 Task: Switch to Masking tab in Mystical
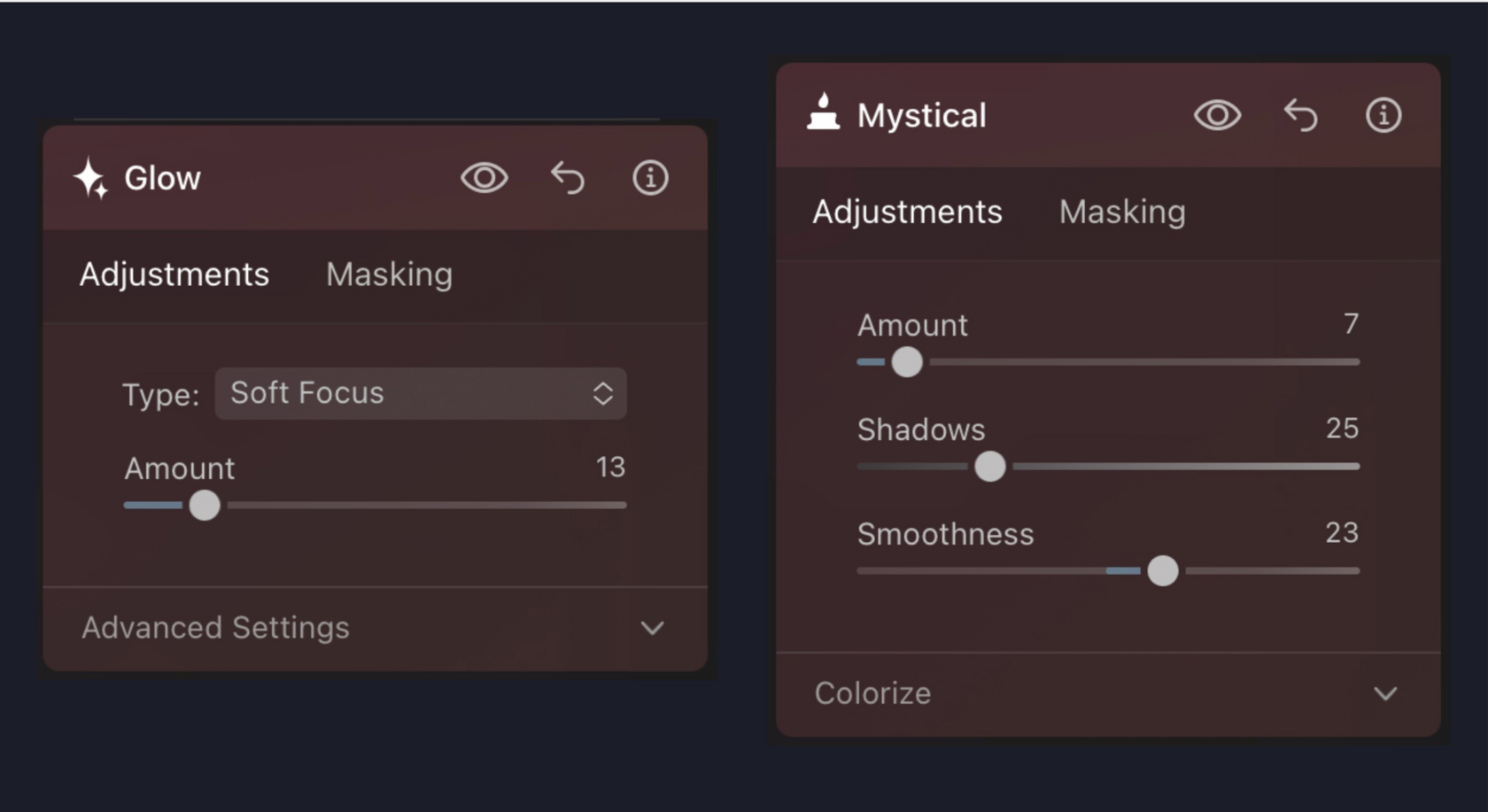click(1122, 212)
